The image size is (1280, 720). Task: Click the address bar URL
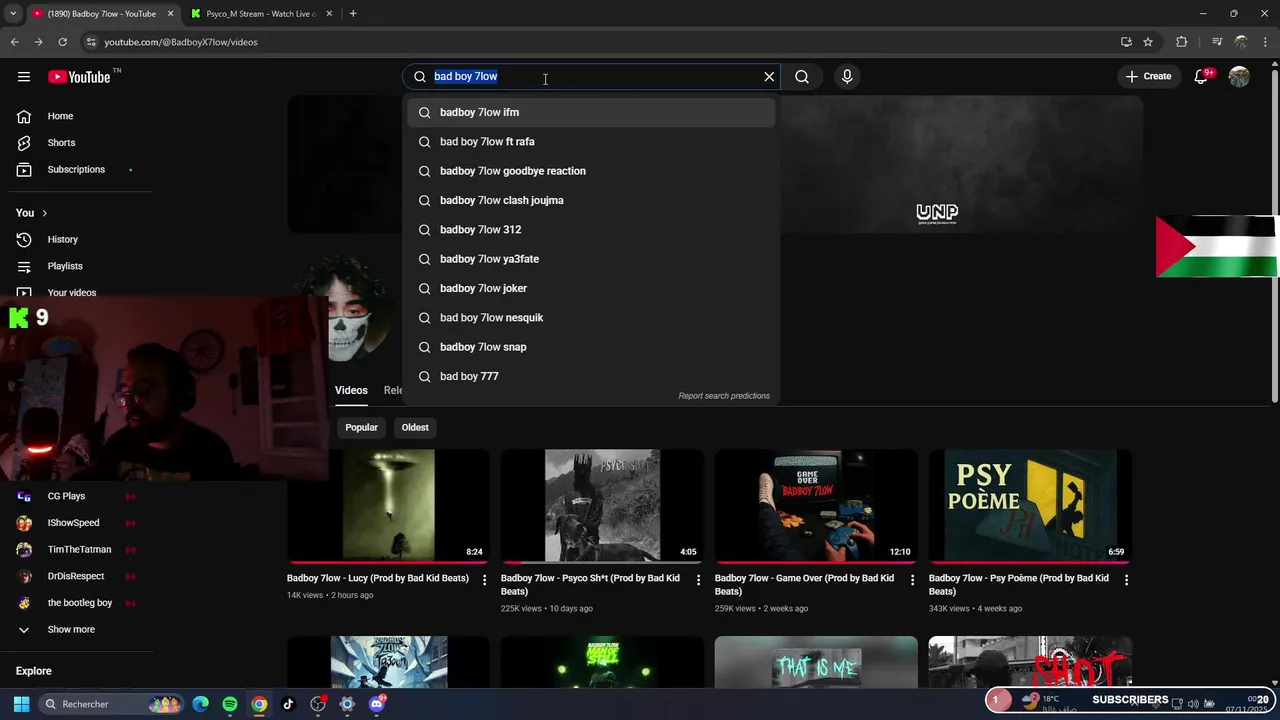click(181, 42)
